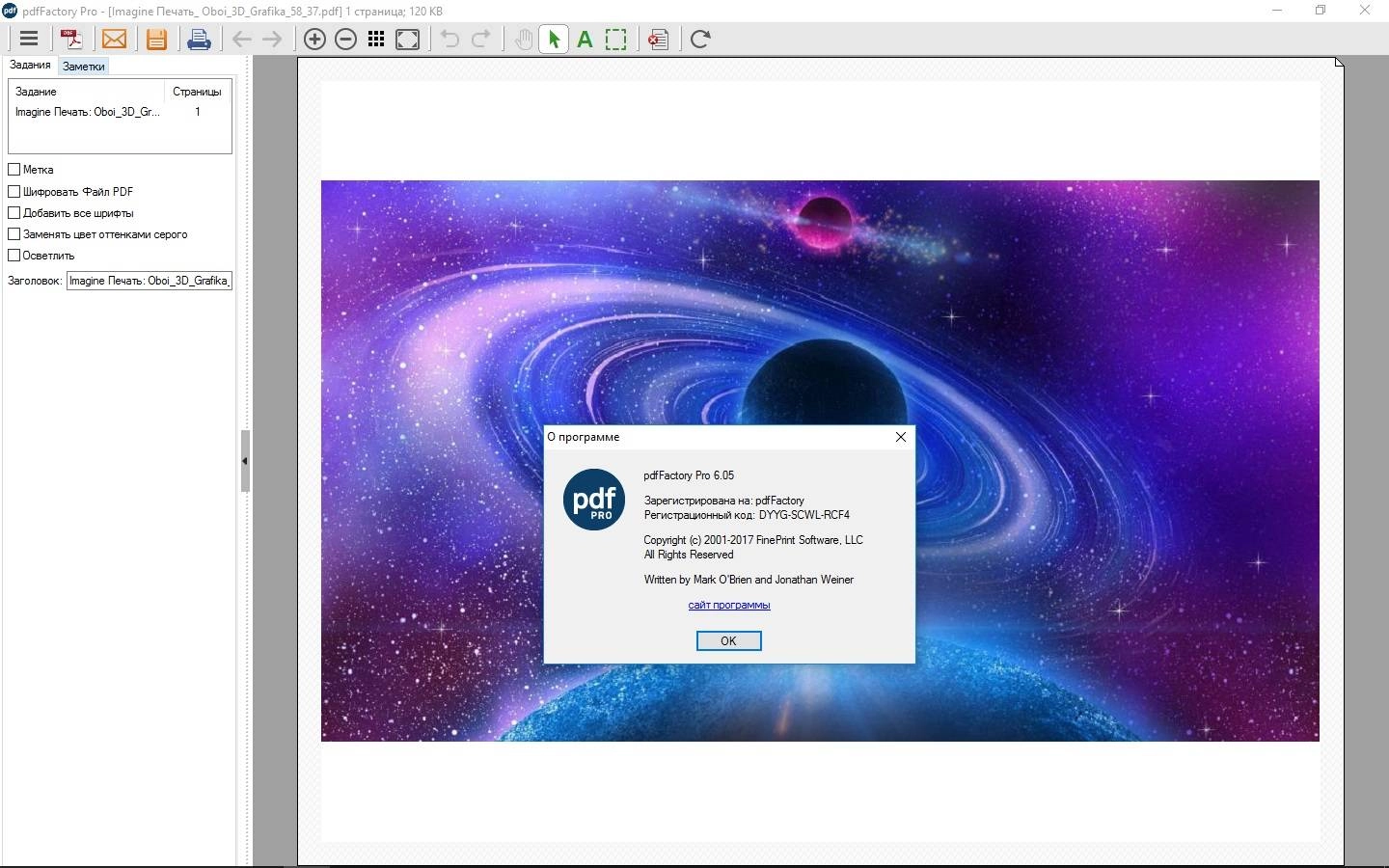The height and width of the screenshot is (868, 1389).
Task: Select the Imagine Печать job row
Action: coord(120,112)
